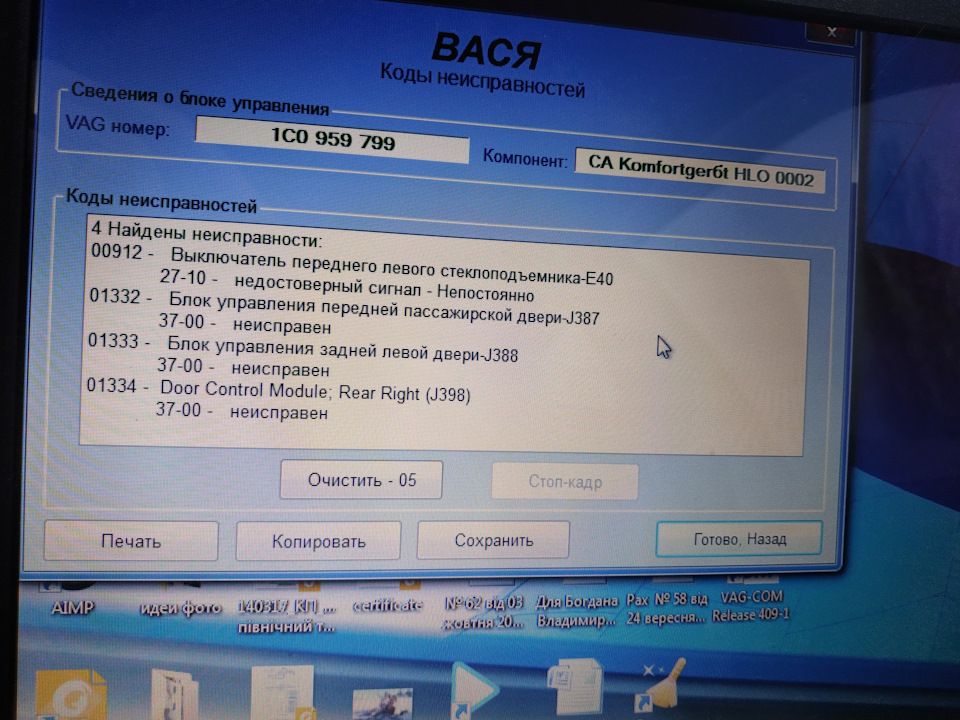
Task: Open the '№ 62 від 03 жовтня' file
Action: (x=483, y=612)
